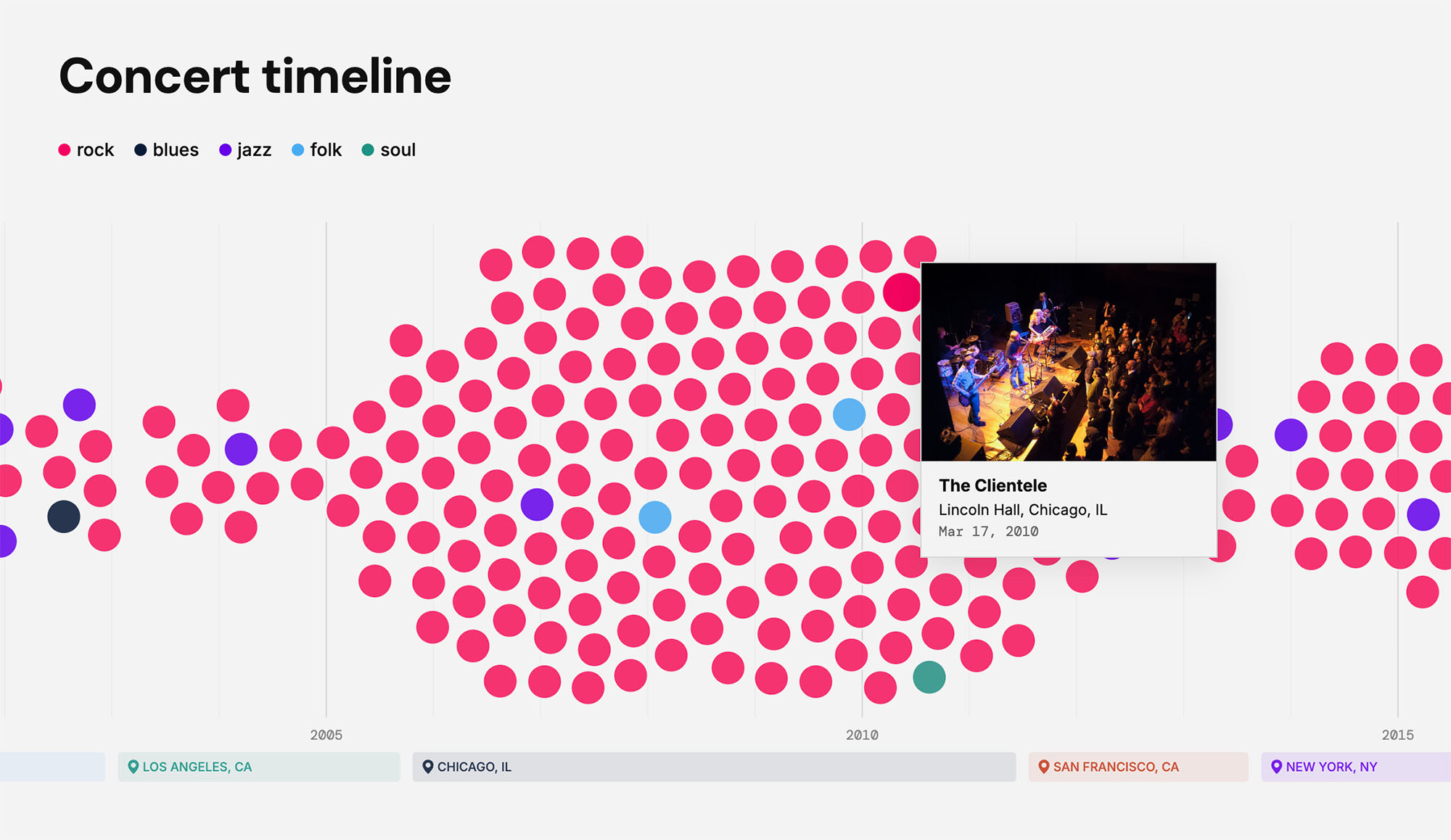Image resolution: width=1451 pixels, height=840 pixels.
Task: Click the location pin on the New York bar
Action: click(1277, 766)
